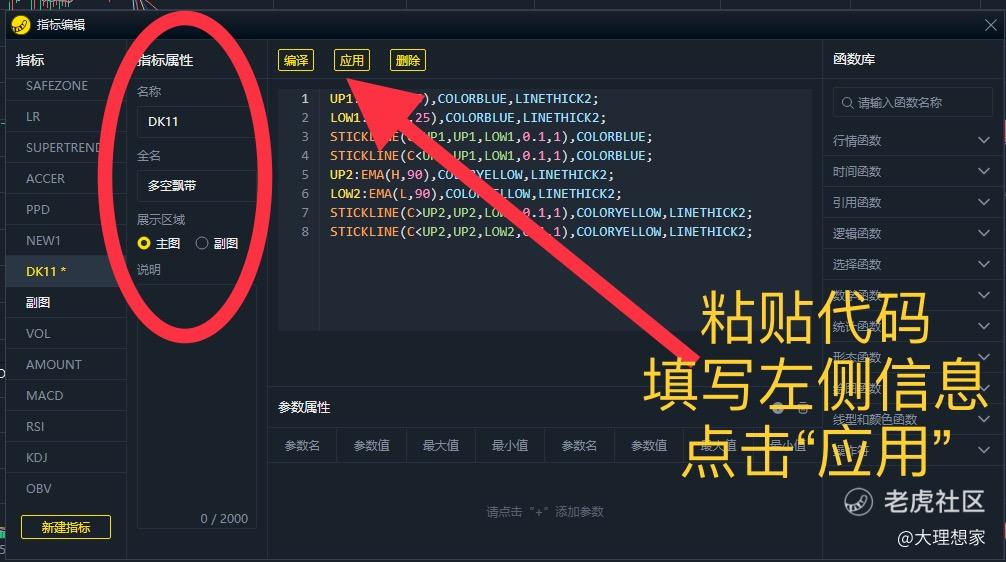The width and height of the screenshot is (1006, 562).
Task: Click the 全名 field showing 多空飘带
Action: coord(196,186)
